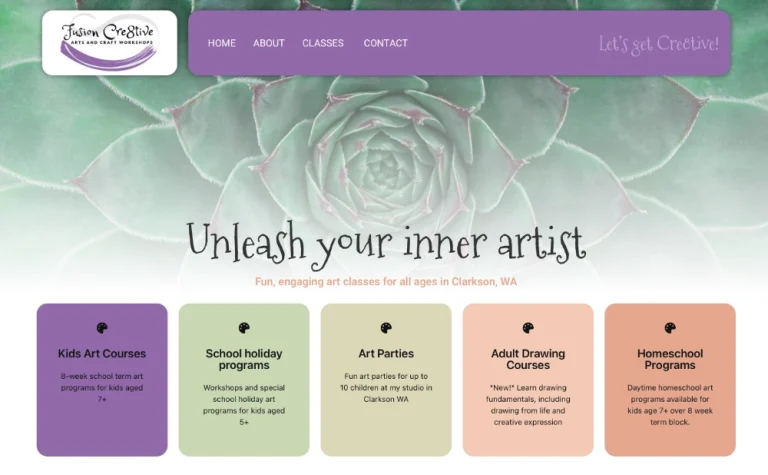Open the Homeschool Programs title
The height and width of the screenshot is (475, 768).
[670, 359]
